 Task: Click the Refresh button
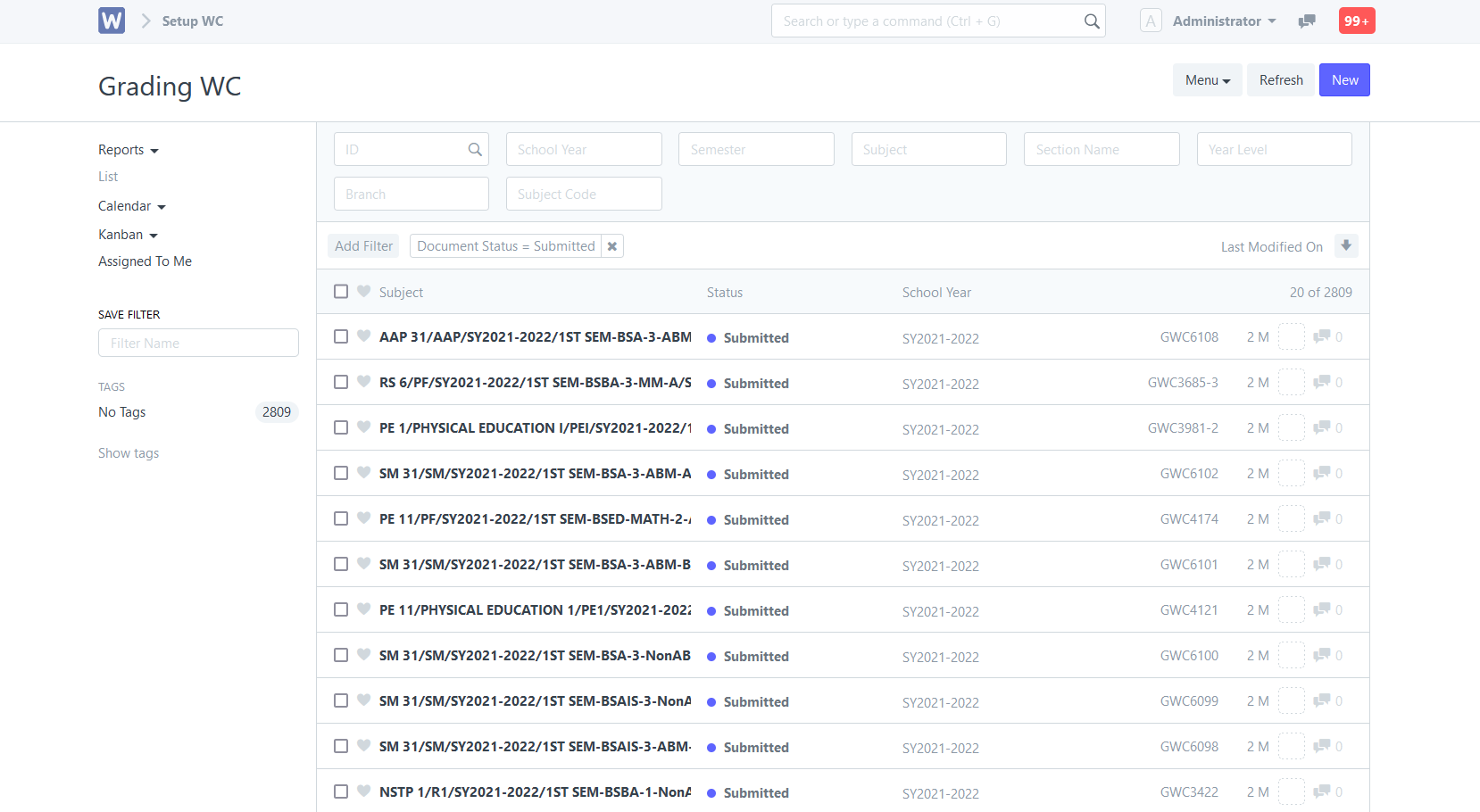(1281, 80)
